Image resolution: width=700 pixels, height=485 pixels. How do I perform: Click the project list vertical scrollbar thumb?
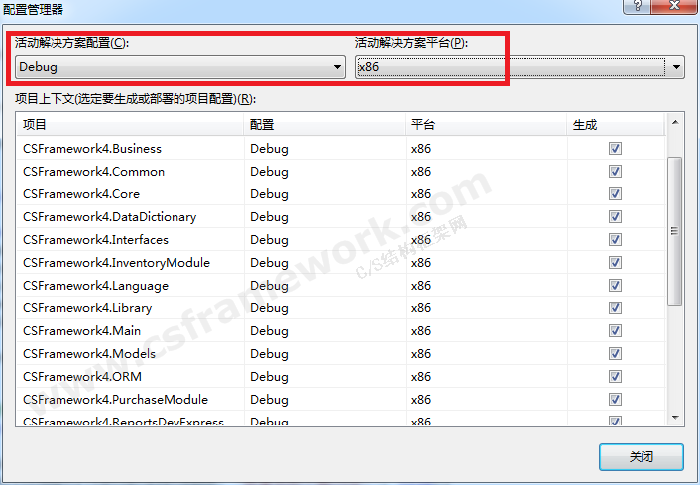click(x=674, y=230)
